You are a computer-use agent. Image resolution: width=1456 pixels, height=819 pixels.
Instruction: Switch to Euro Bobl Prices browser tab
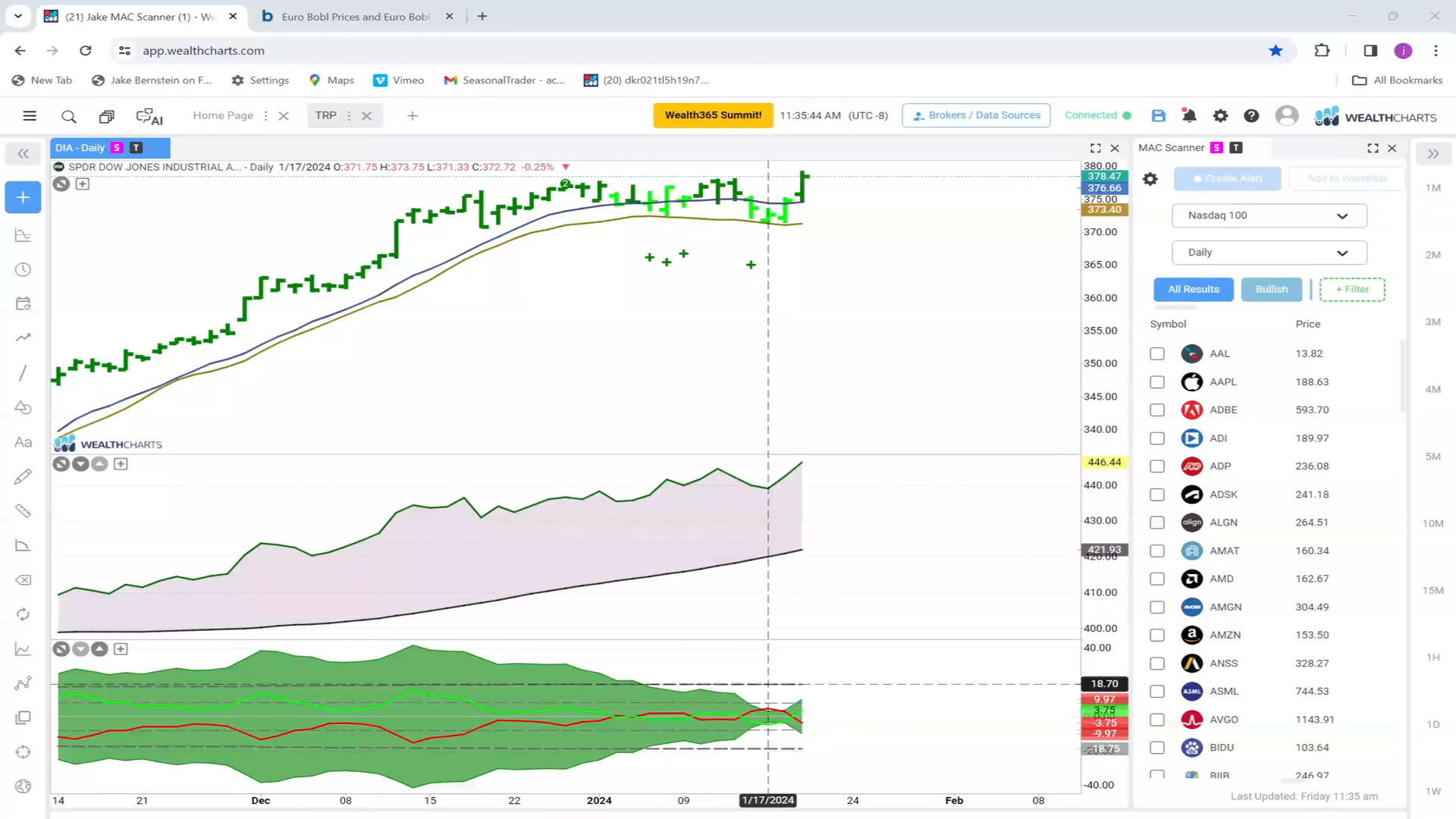(x=355, y=16)
